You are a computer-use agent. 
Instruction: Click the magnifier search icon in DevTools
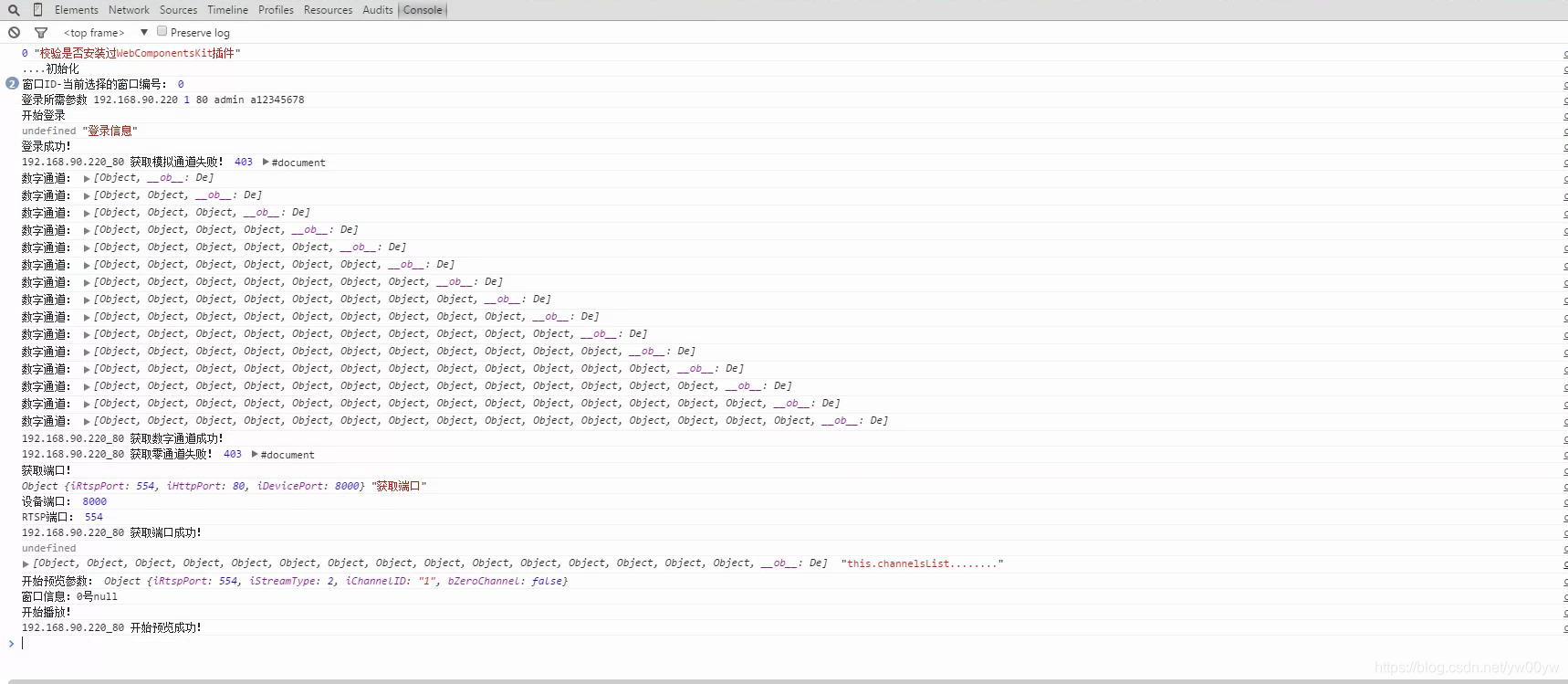click(x=14, y=10)
